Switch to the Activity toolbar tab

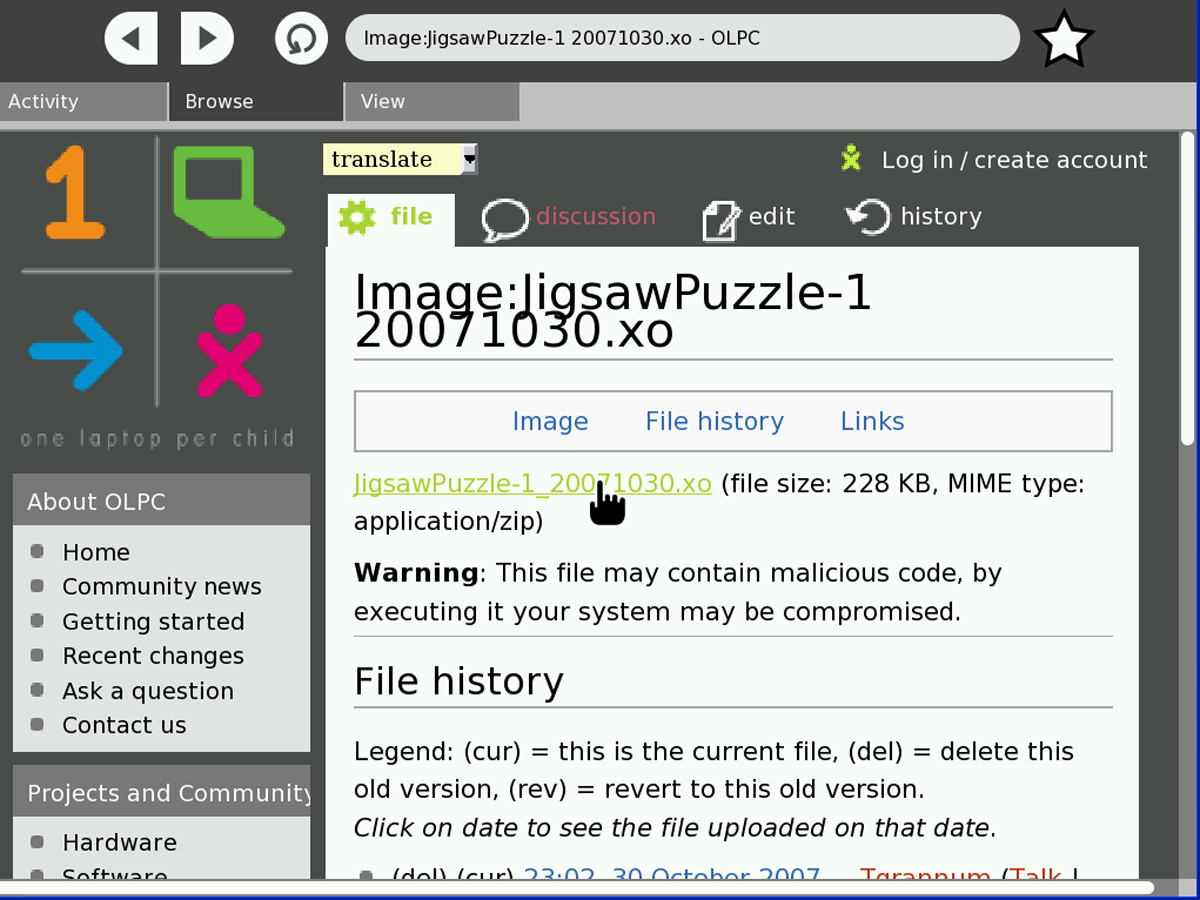(83, 101)
